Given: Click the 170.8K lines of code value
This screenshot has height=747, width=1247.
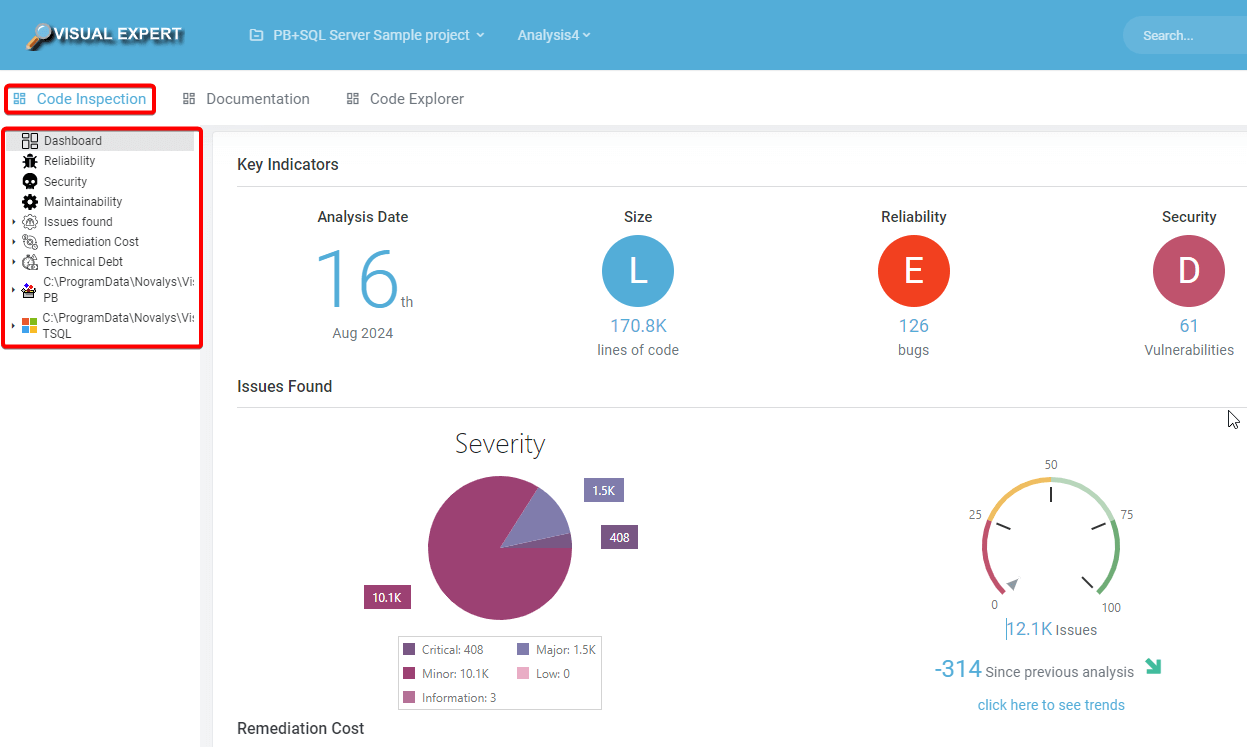Looking at the screenshot, I should (638, 326).
